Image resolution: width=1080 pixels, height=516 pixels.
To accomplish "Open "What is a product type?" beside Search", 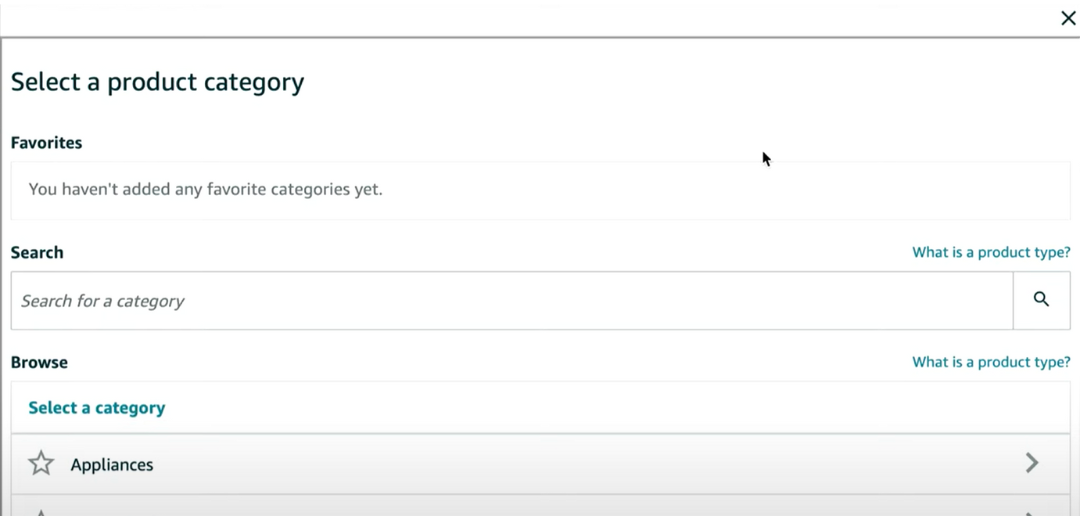I will pos(991,252).
